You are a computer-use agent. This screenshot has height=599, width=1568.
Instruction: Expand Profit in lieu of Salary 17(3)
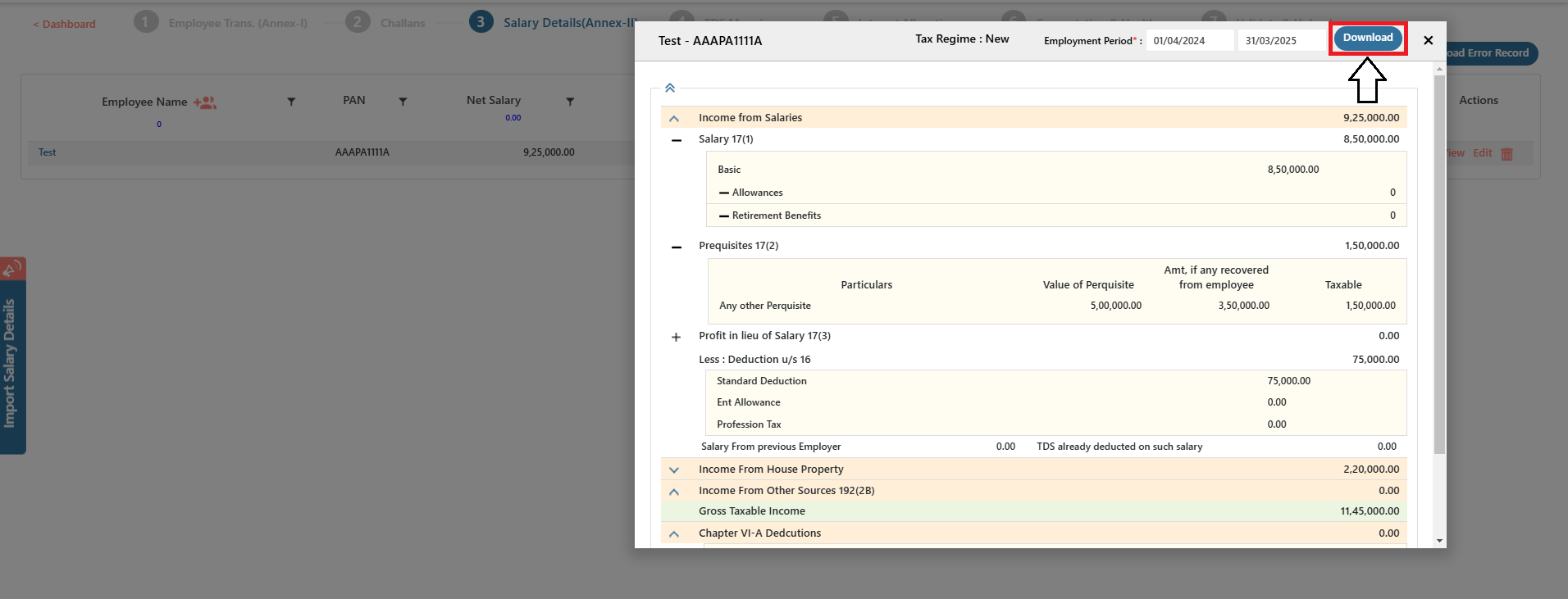tap(677, 337)
